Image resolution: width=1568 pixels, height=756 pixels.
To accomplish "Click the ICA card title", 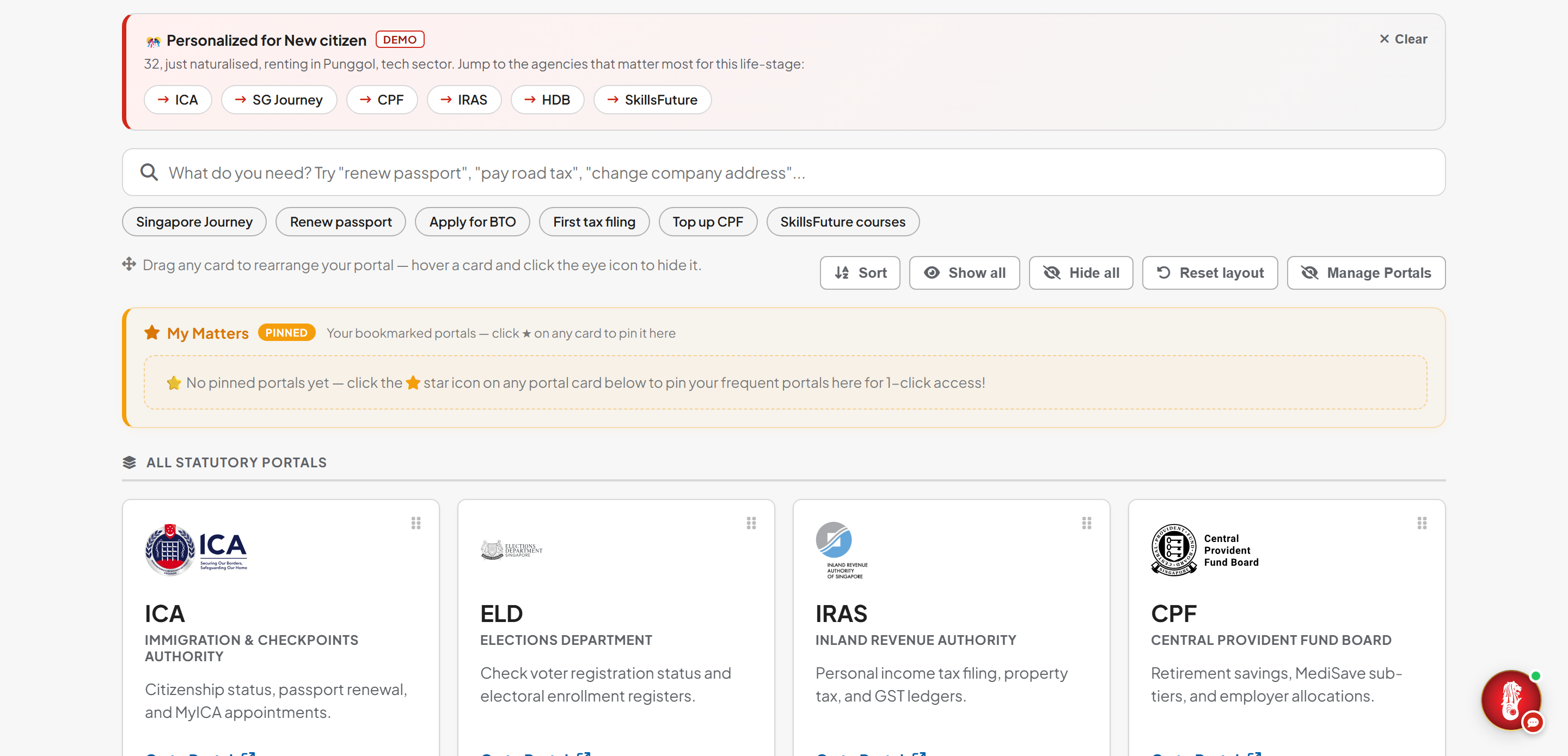I will 164,613.
